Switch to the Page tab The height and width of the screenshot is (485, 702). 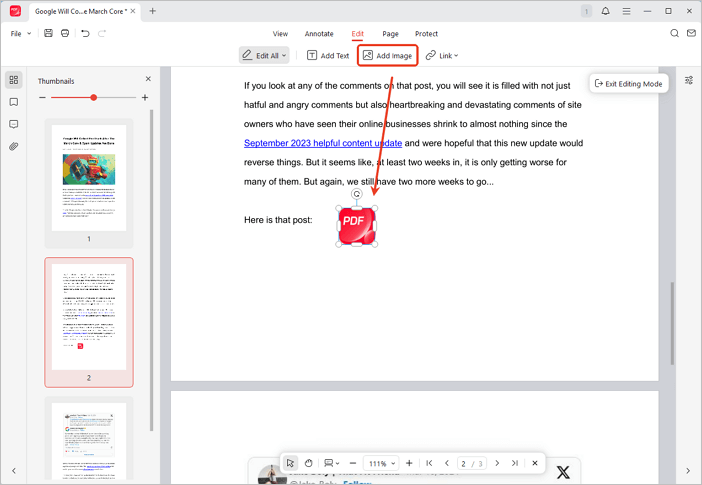coord(390,34)
